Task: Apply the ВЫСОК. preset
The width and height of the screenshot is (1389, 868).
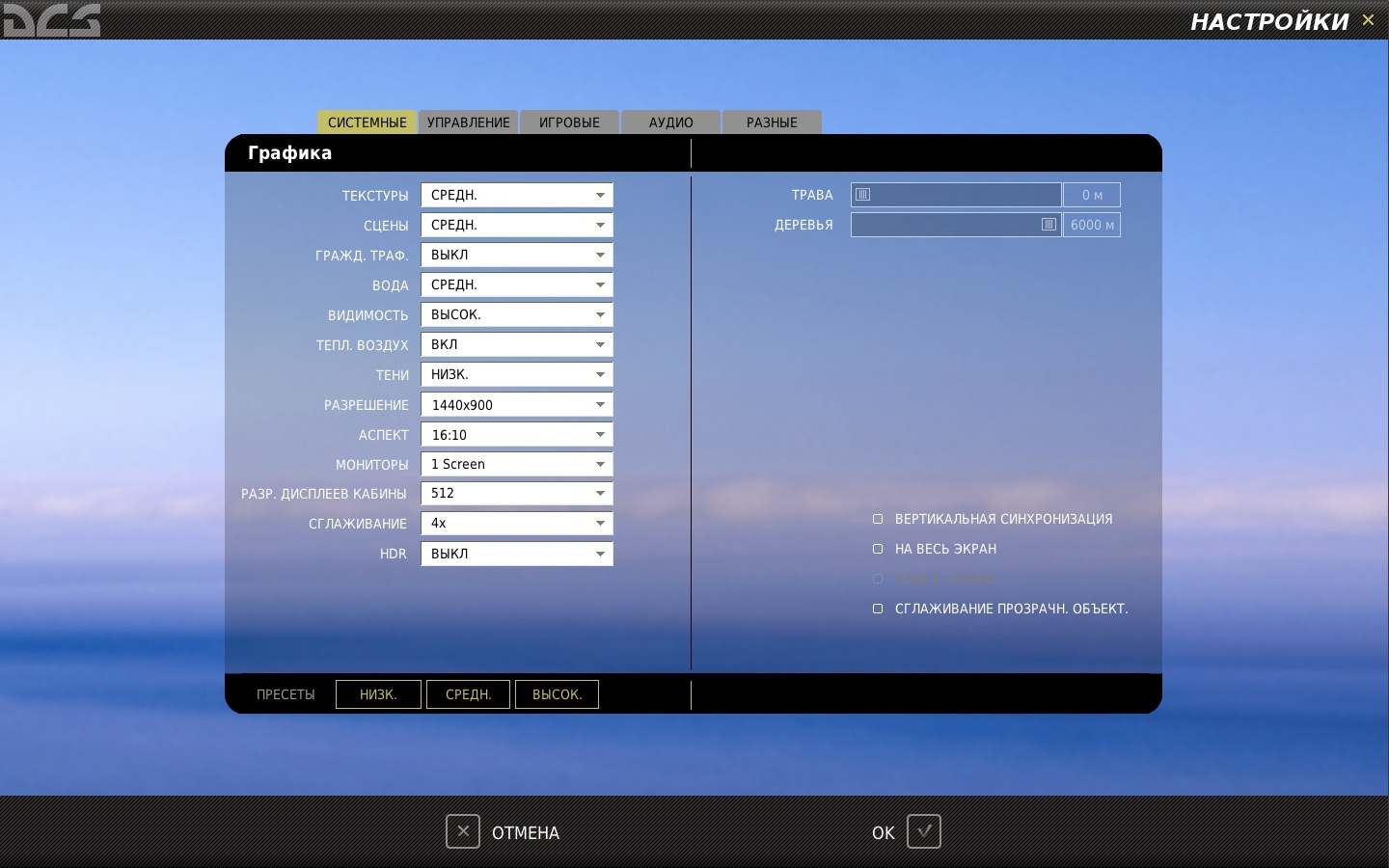Action: point(557,694)
